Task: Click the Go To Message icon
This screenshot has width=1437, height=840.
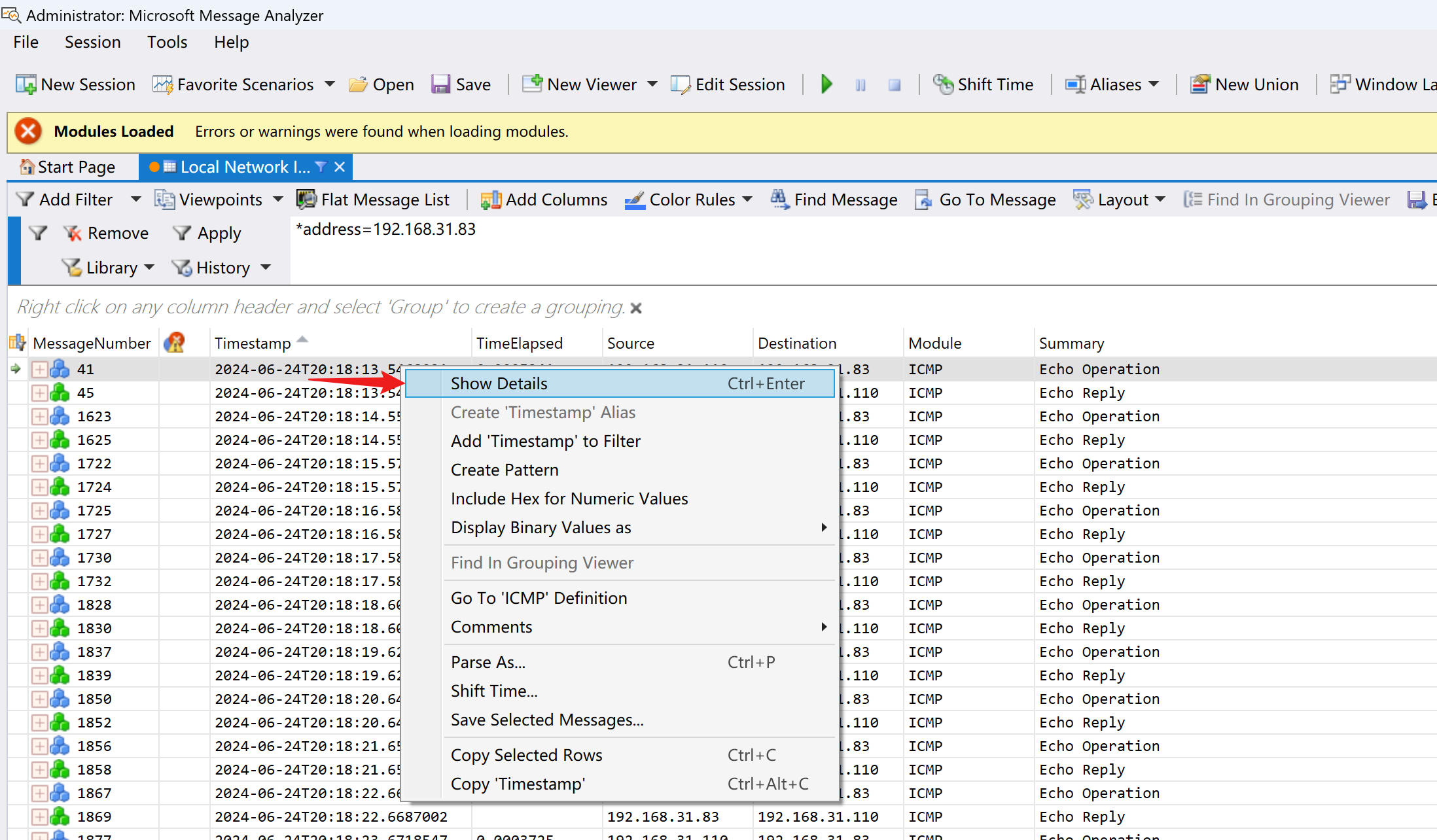Action: click(923, 200)
